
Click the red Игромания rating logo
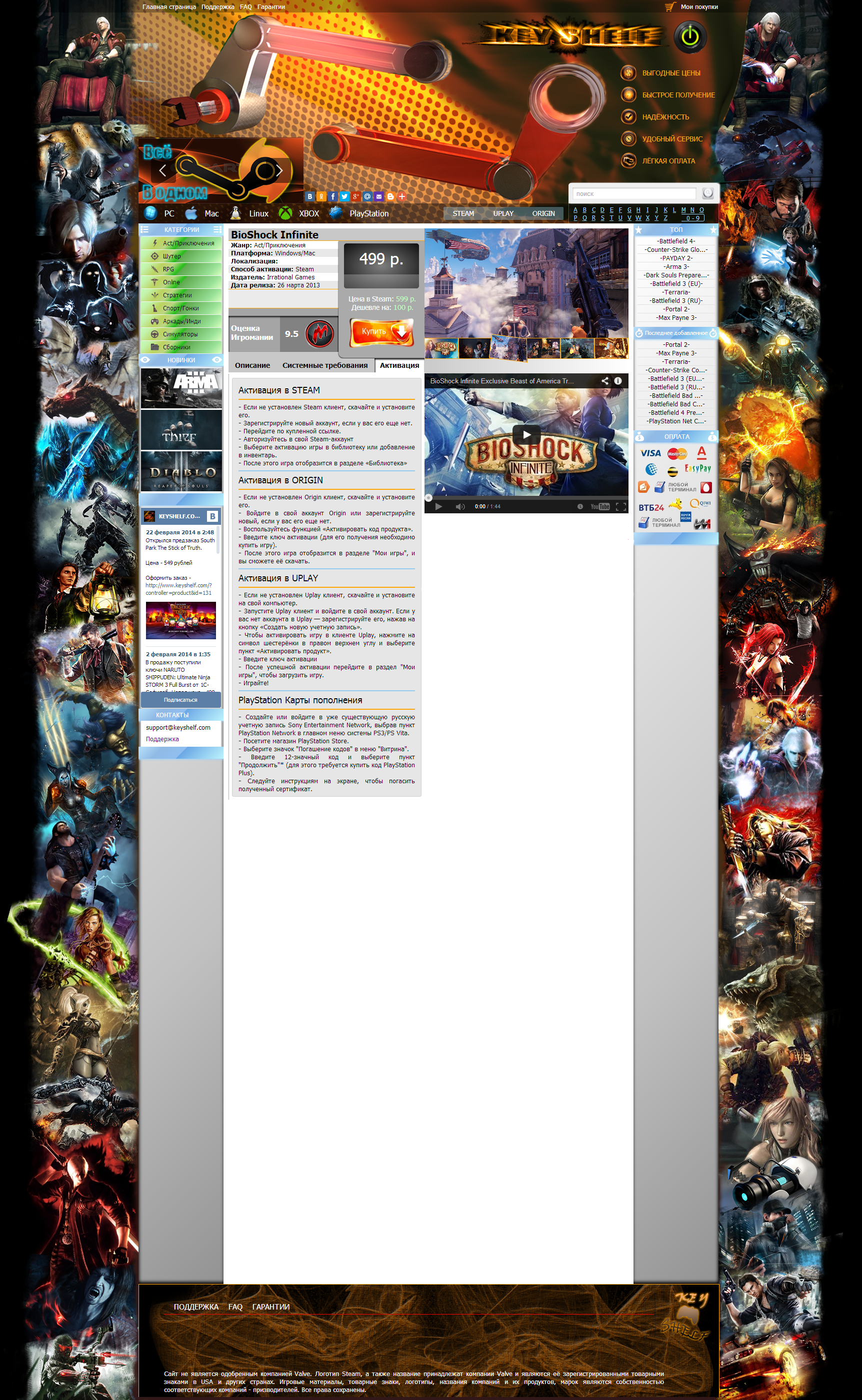[x=320, y=333]
